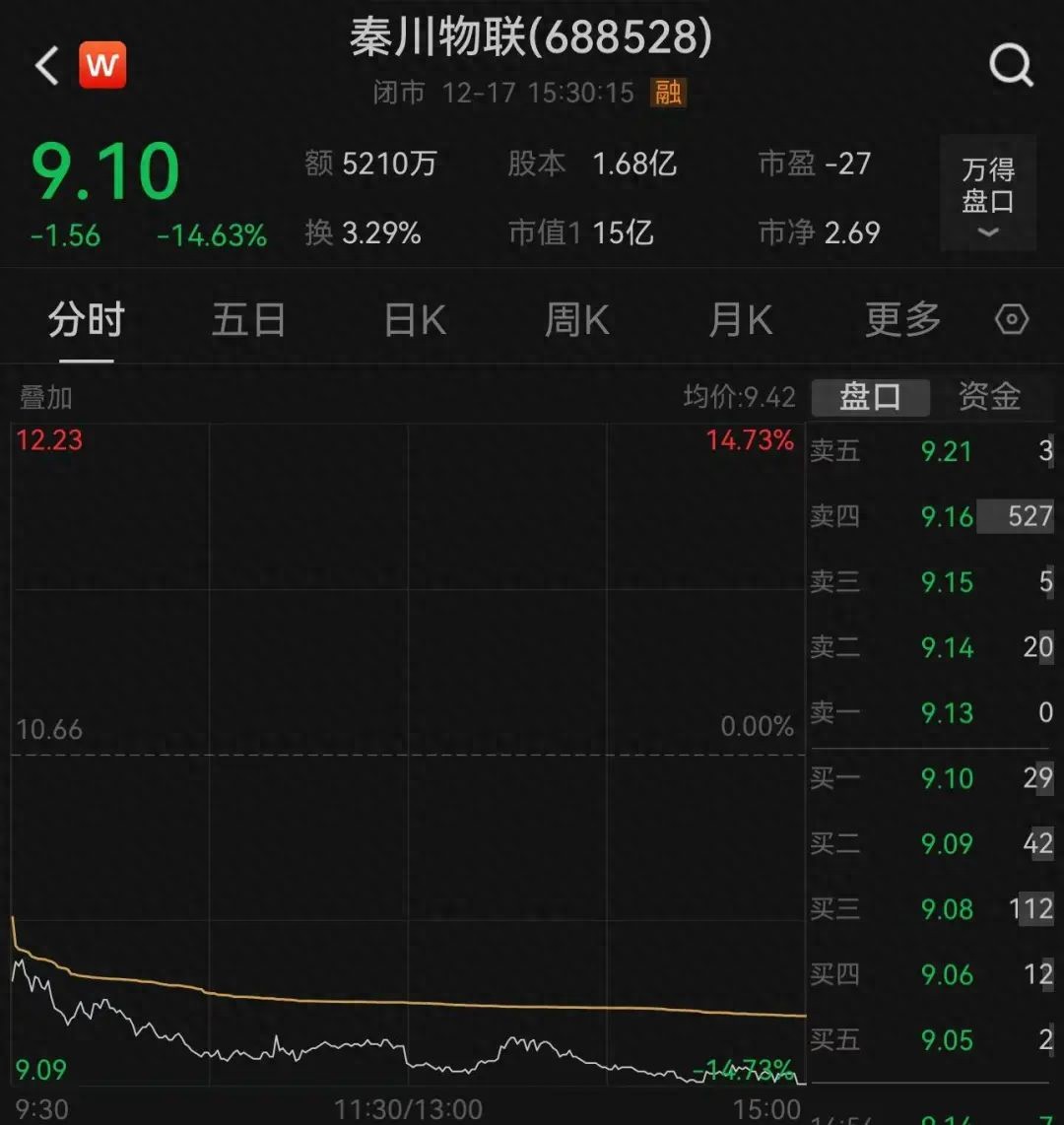Select the 分时 intraday tab
Image resolution: width=1064 pixels, height=1125 pixels.
(88, 319)
